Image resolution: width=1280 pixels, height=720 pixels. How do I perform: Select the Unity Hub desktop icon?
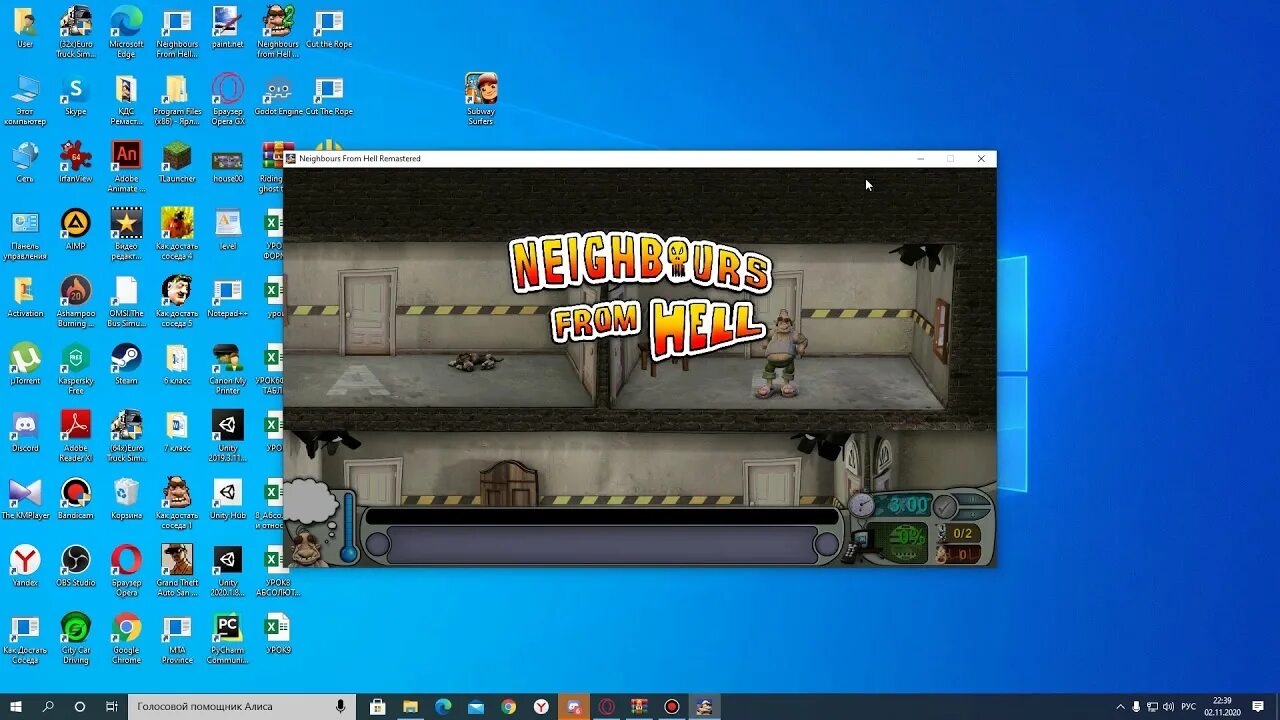227,500
